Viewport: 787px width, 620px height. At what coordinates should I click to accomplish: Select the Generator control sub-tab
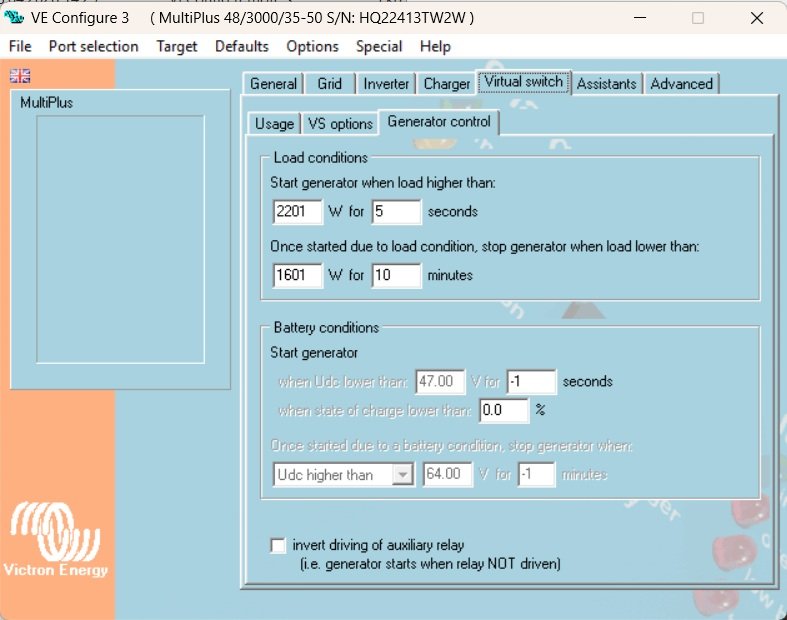[439, 122]
